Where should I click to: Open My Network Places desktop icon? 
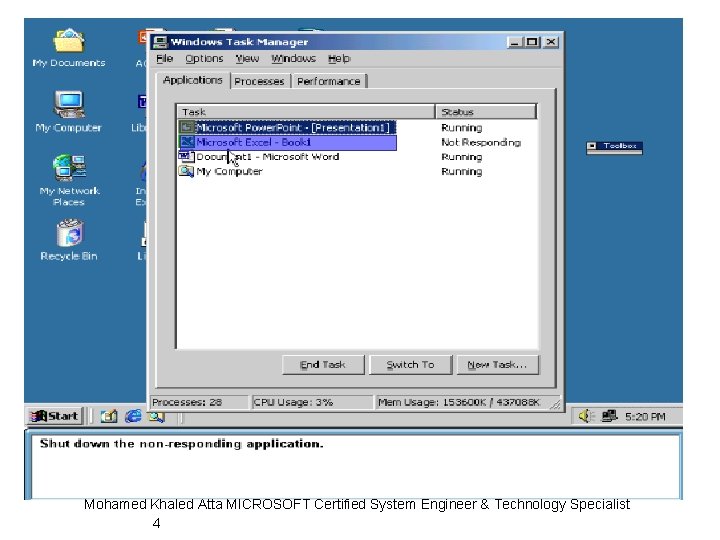69,180
